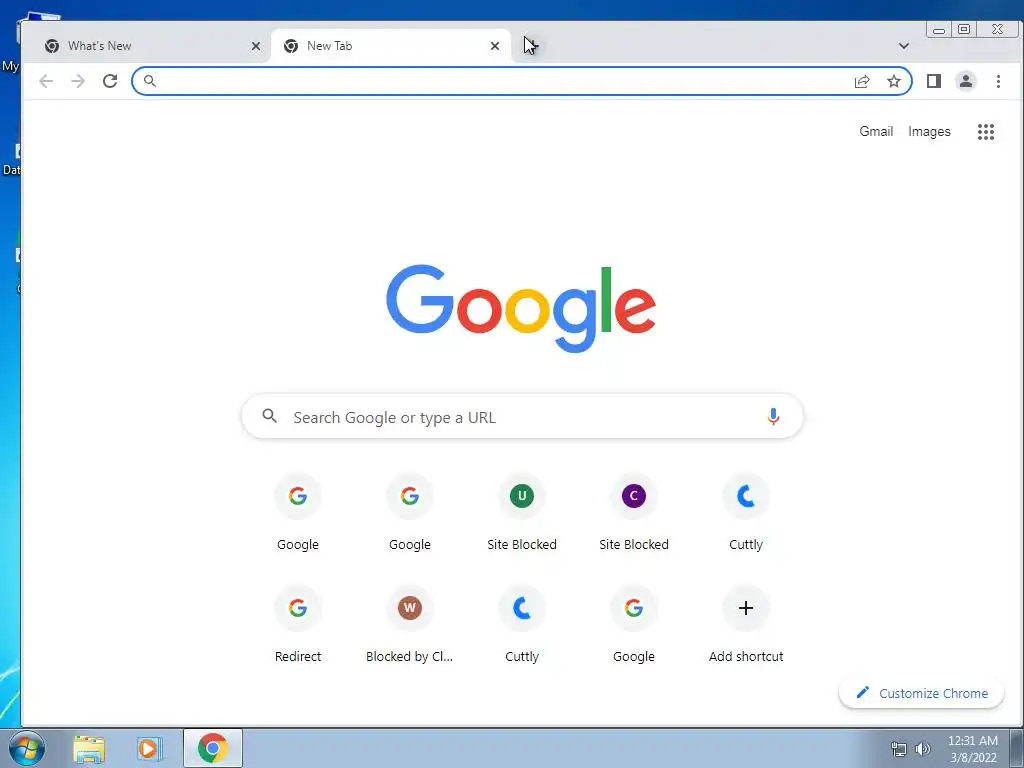
Task: Open the Redirect shortcut
Action: [298, 626]
